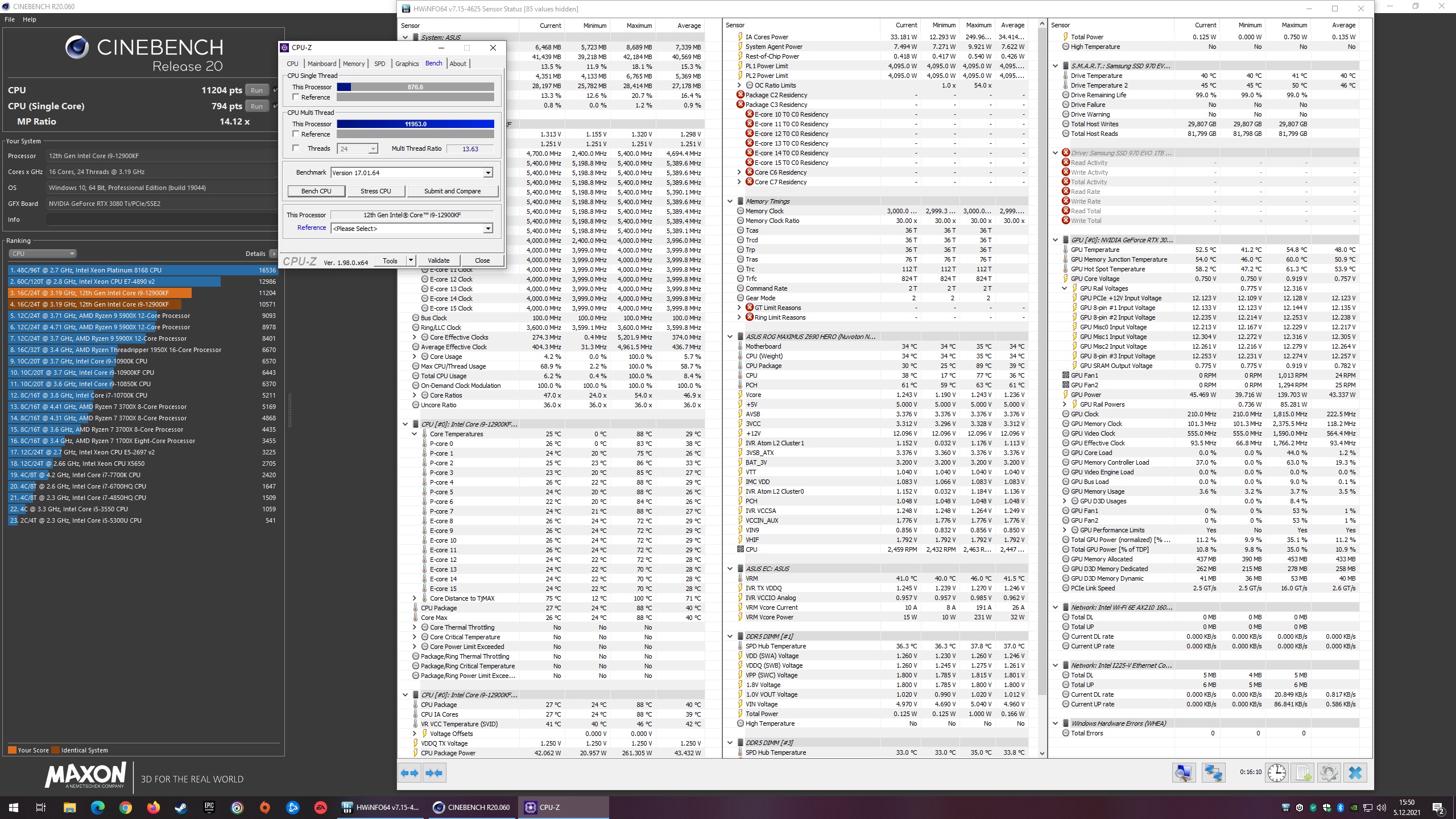1456x819 pixels.
Task: Switch to CINEBENCH R20.060 taskbar button
Action: click(471, 807)
